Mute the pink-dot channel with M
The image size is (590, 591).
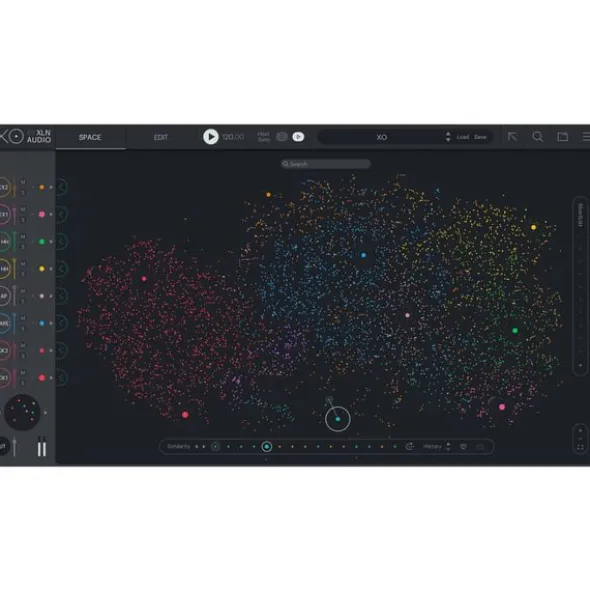pyautogui.click(x=23, y=209)
